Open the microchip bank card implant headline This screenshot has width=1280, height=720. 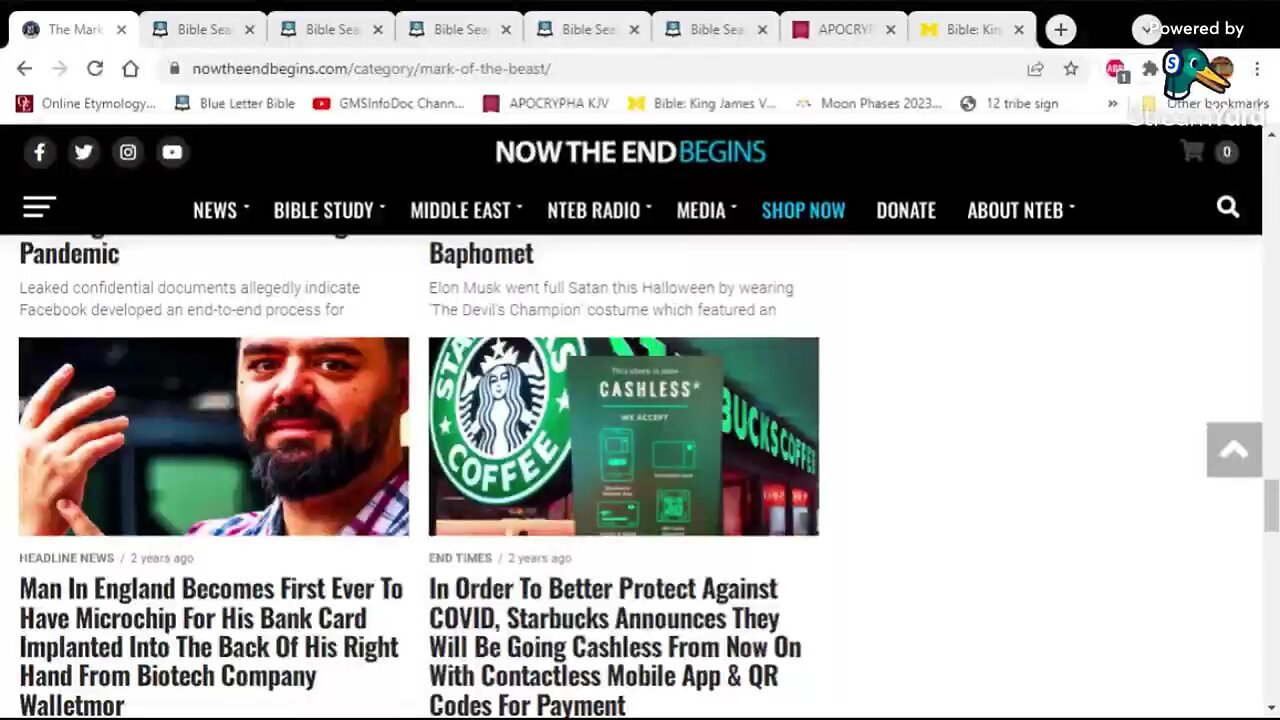(211, 646)
